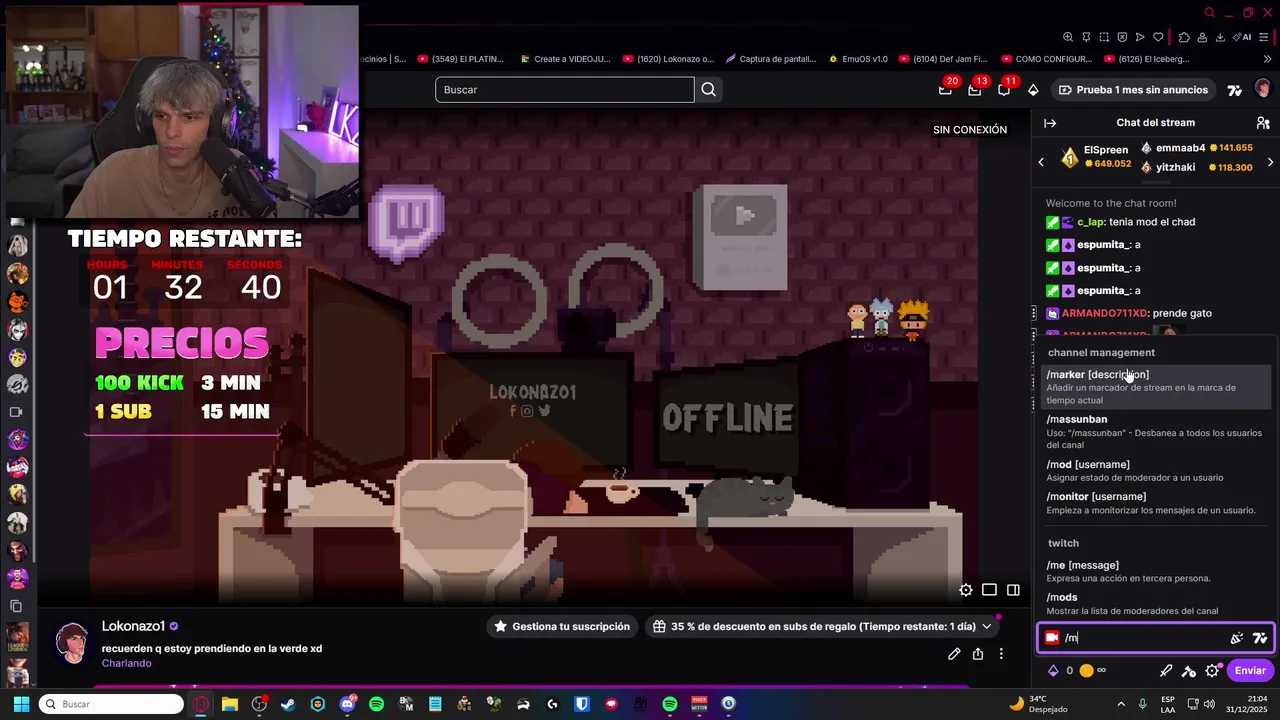Open the Charlando category link
The height and width of the screenshot is (720, 1280).
126,663
